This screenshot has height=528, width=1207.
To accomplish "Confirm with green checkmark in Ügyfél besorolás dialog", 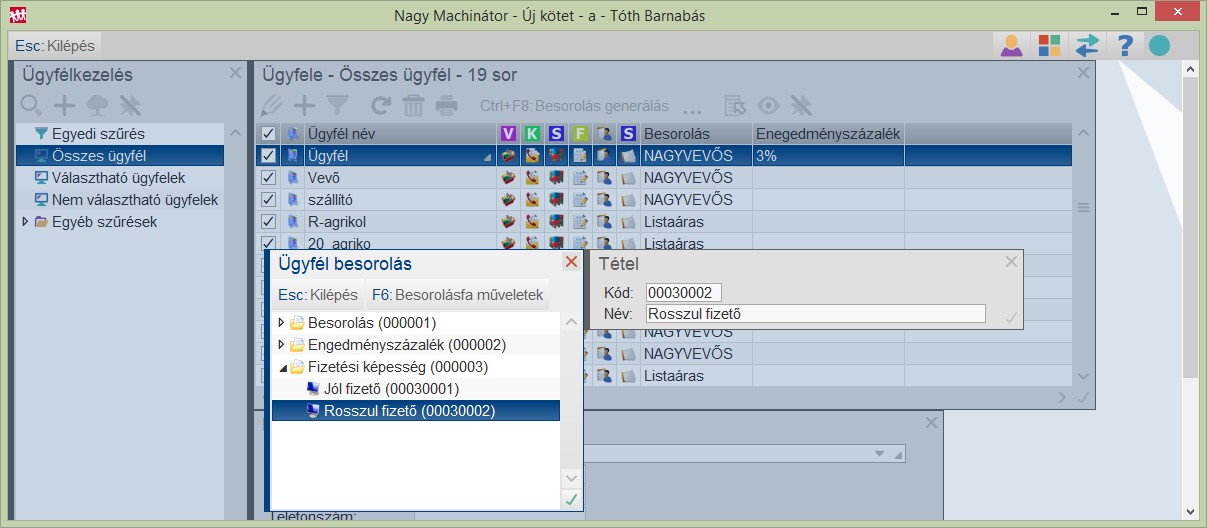I will [x=571, y=500].
